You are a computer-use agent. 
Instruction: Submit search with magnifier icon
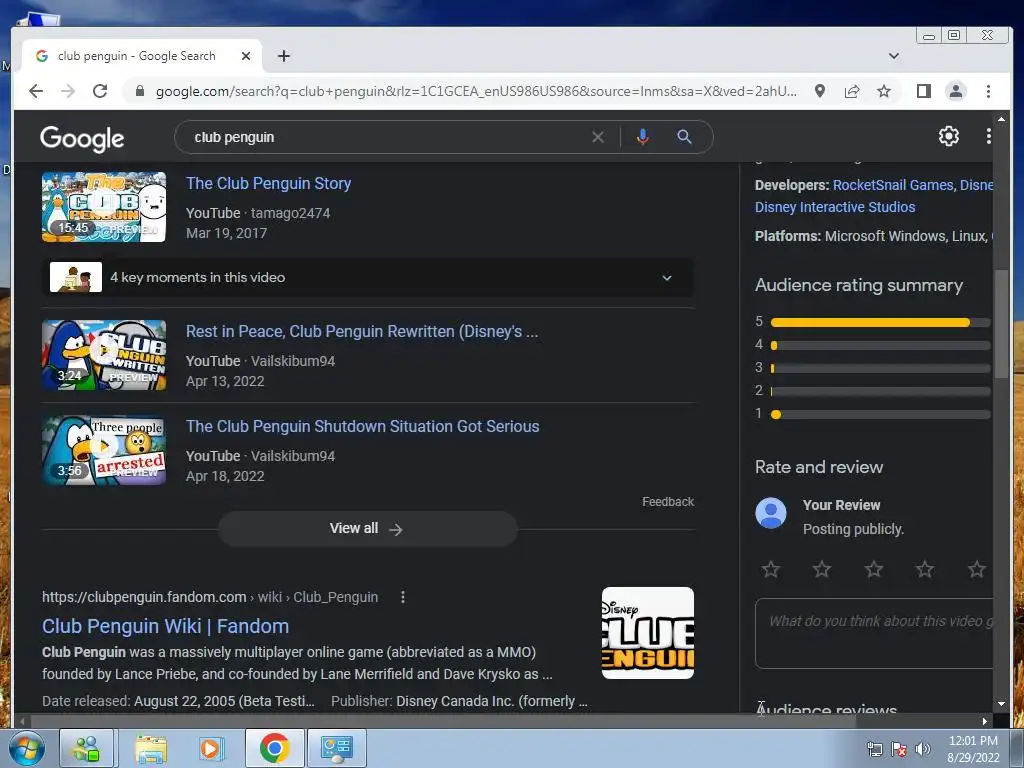(684, 137)
